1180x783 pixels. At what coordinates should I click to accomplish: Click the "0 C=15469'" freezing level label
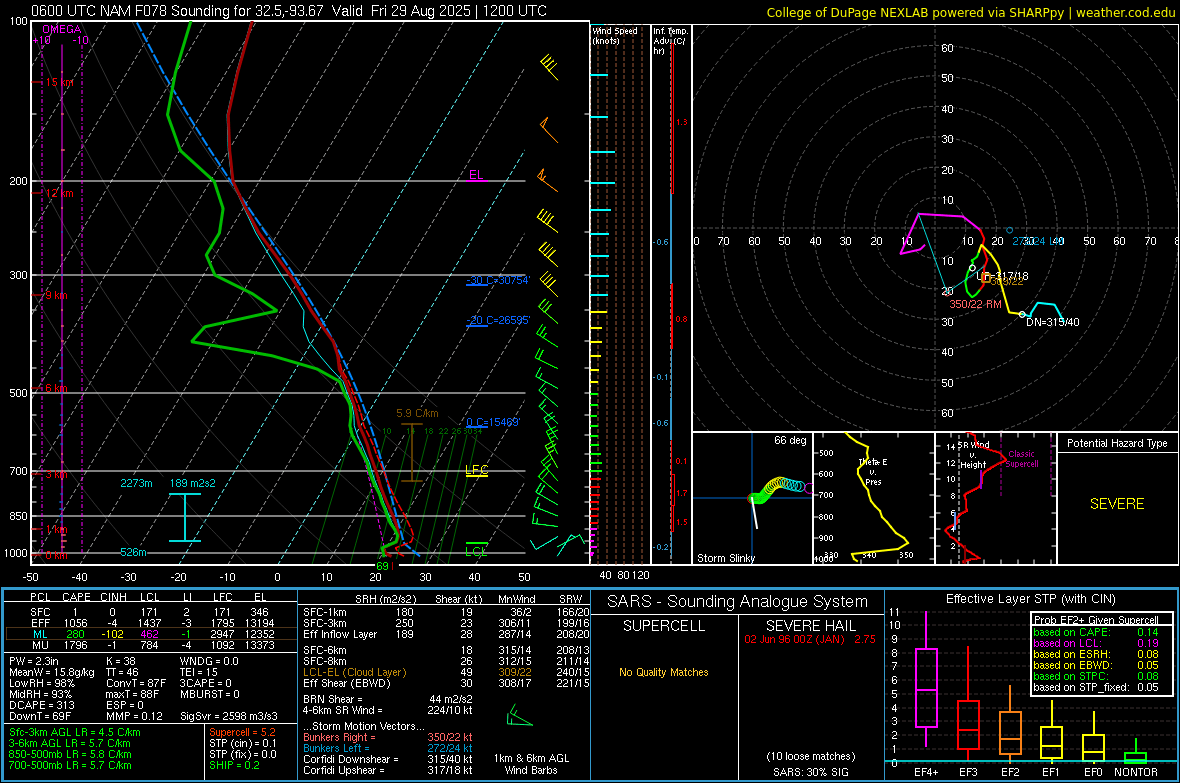coord(493,422)
